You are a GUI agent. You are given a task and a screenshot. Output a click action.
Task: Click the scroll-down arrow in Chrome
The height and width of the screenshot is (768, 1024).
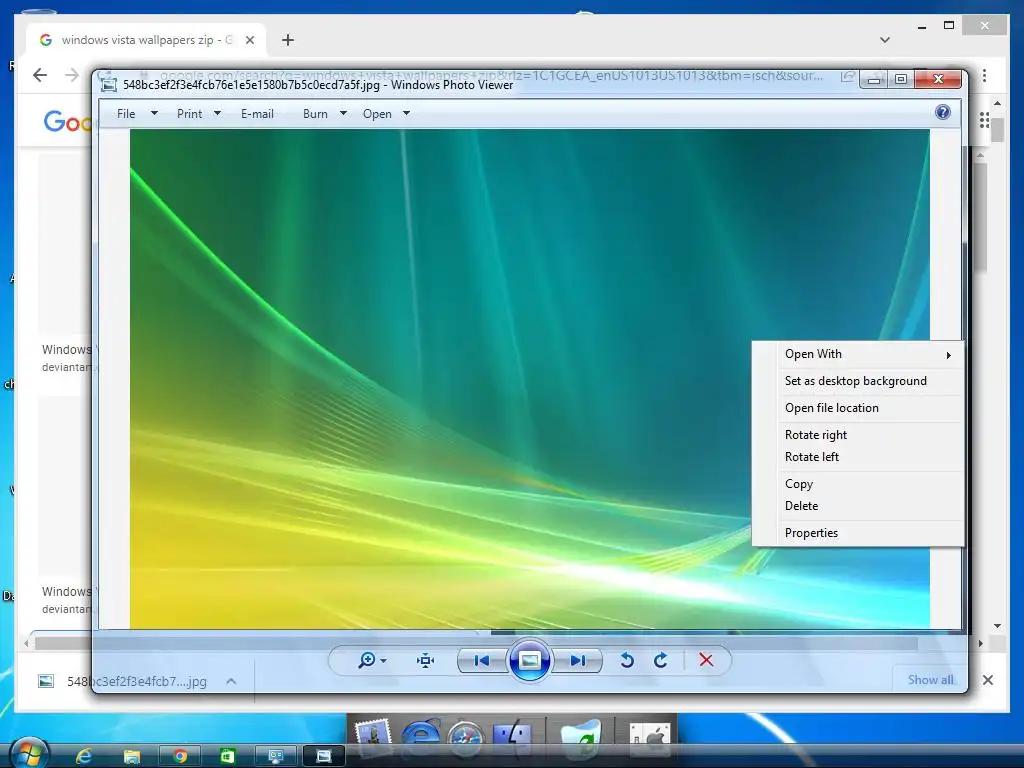coord(997,626)
